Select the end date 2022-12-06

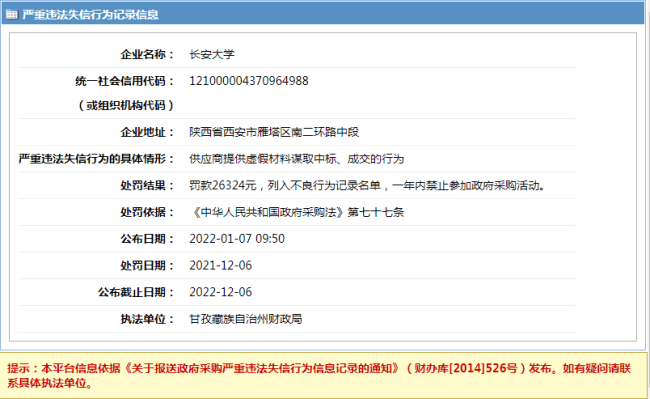tap(221, 292)
